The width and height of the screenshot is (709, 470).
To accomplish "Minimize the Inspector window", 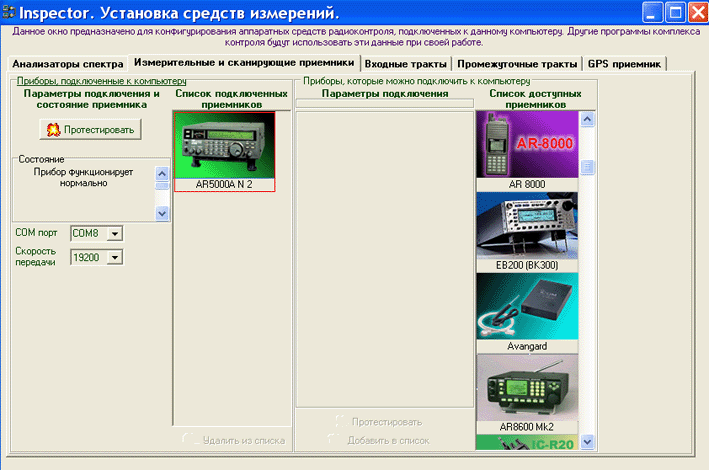I will click(652, 13).
